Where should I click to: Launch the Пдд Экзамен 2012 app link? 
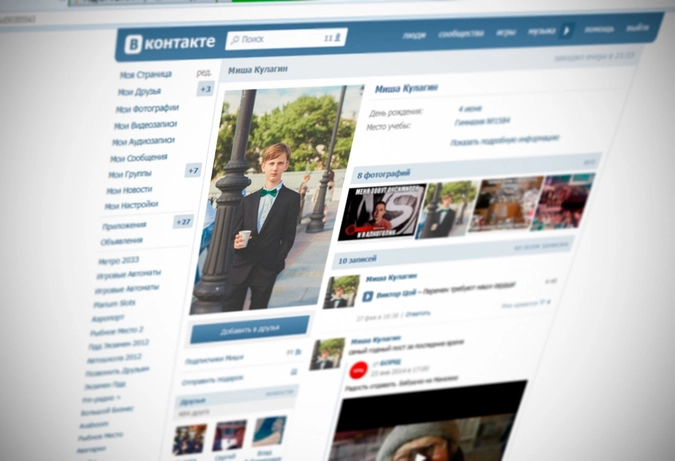pos(118,344)
